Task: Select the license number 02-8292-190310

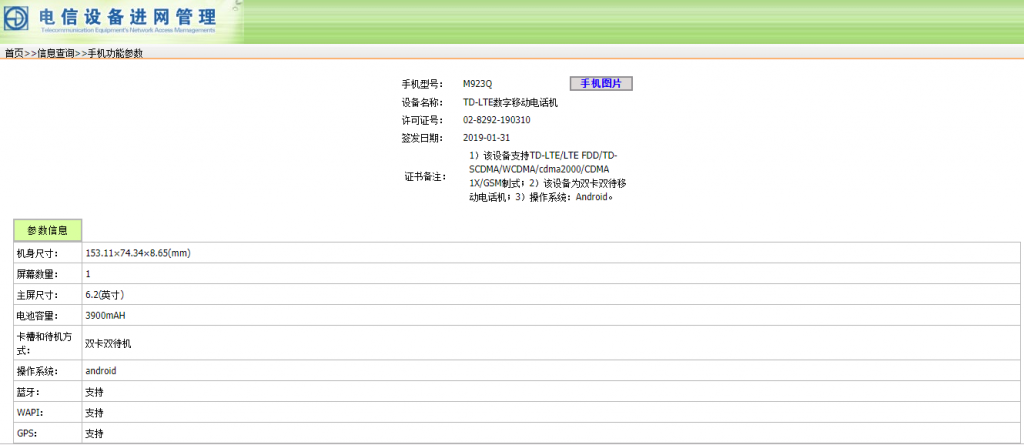Action: [497, 120]
